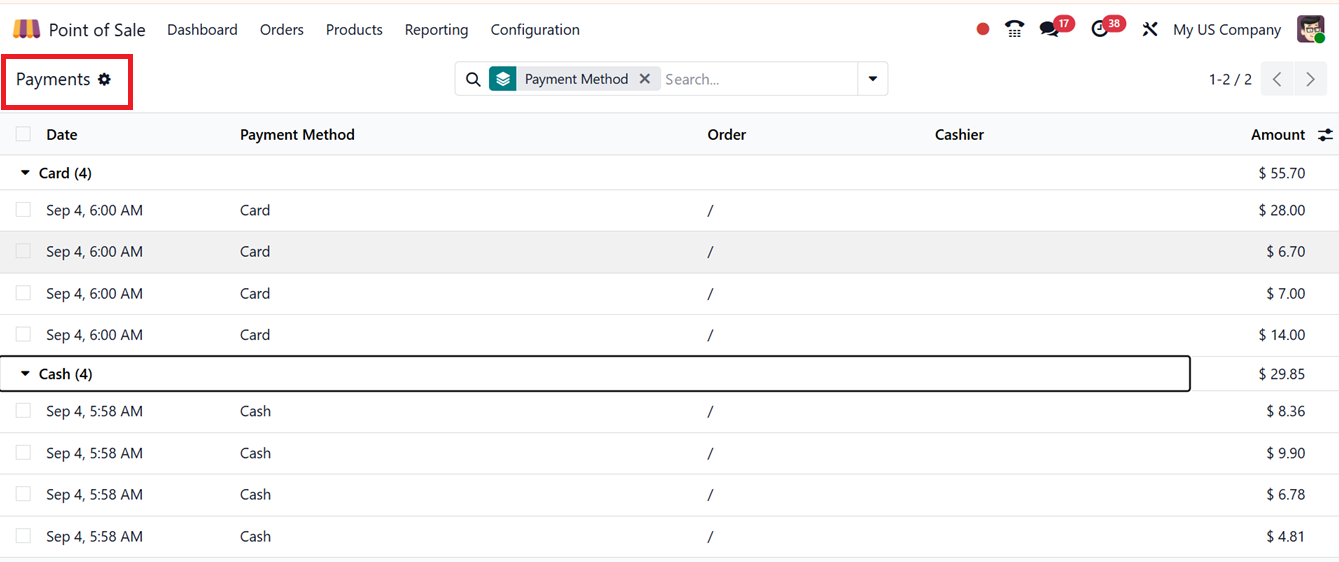1339x562 pixels.
Task: Open the messages chat icon
Action: (x=1048, y=30)
